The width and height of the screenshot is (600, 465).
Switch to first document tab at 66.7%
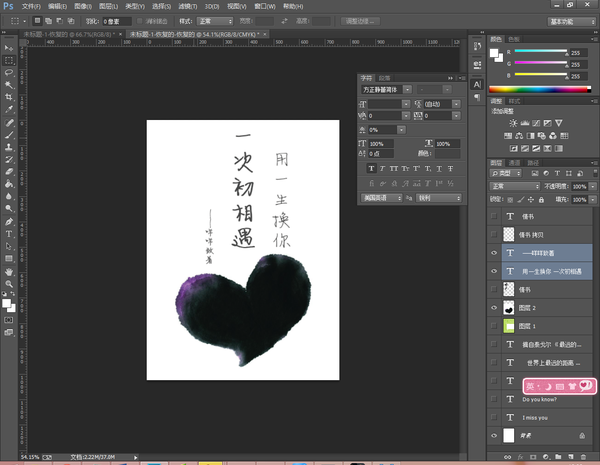click(x=68, y=34)
